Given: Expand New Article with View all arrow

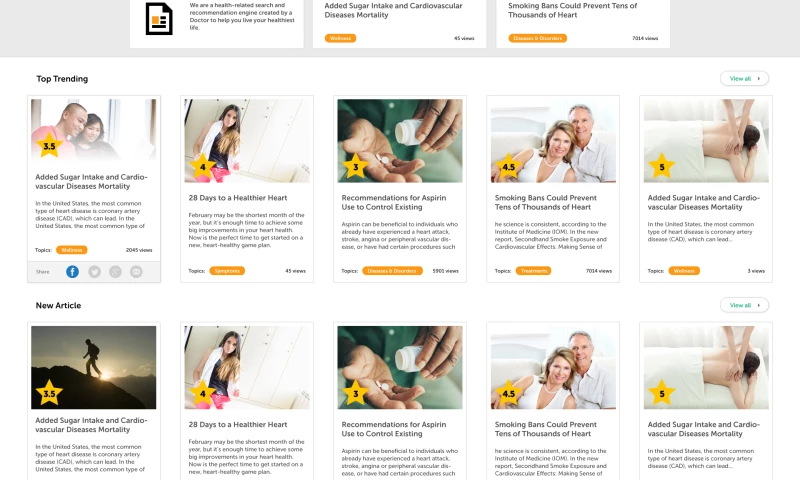Looking at the screenshot, I should pyautogui.click(x=744, y=305).
